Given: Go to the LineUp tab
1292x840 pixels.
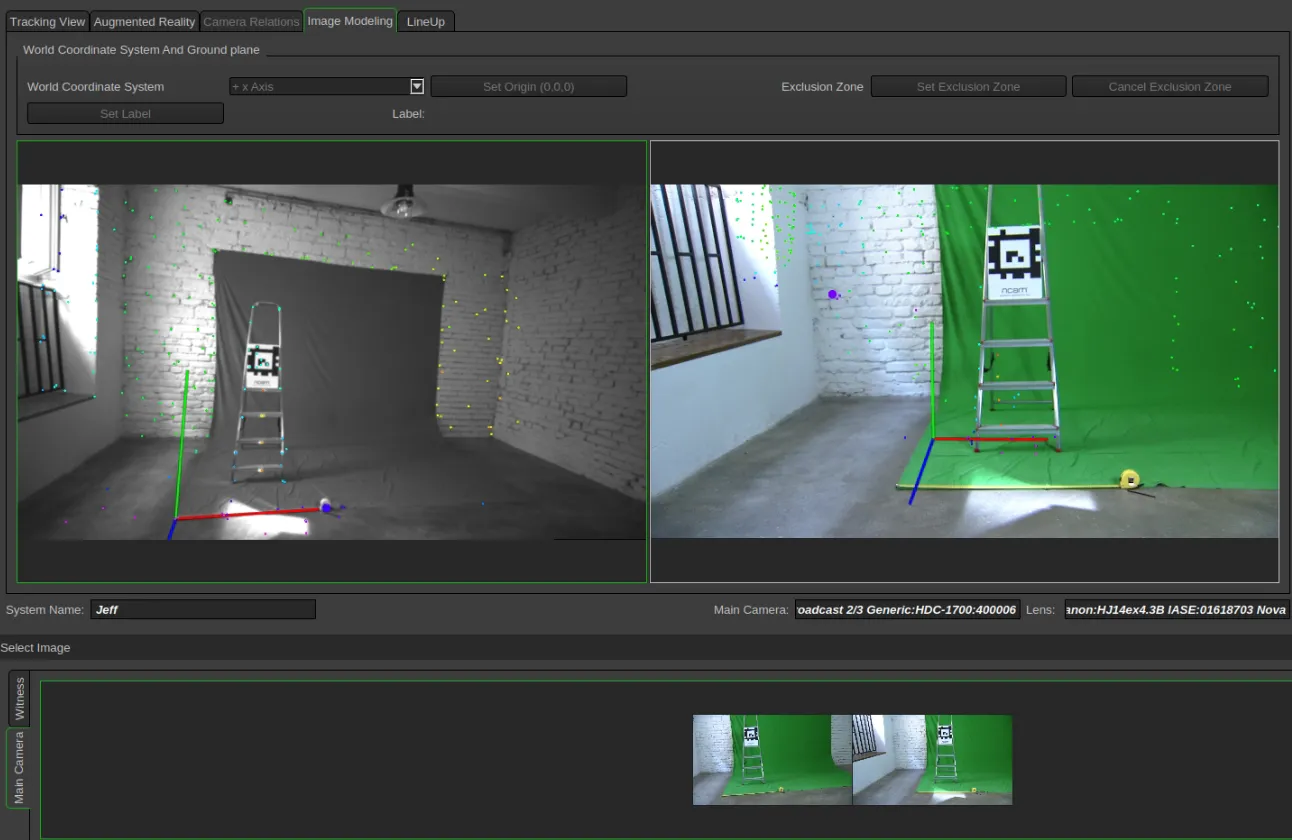Looking at the screenshot, I should (x=426, y=21).
